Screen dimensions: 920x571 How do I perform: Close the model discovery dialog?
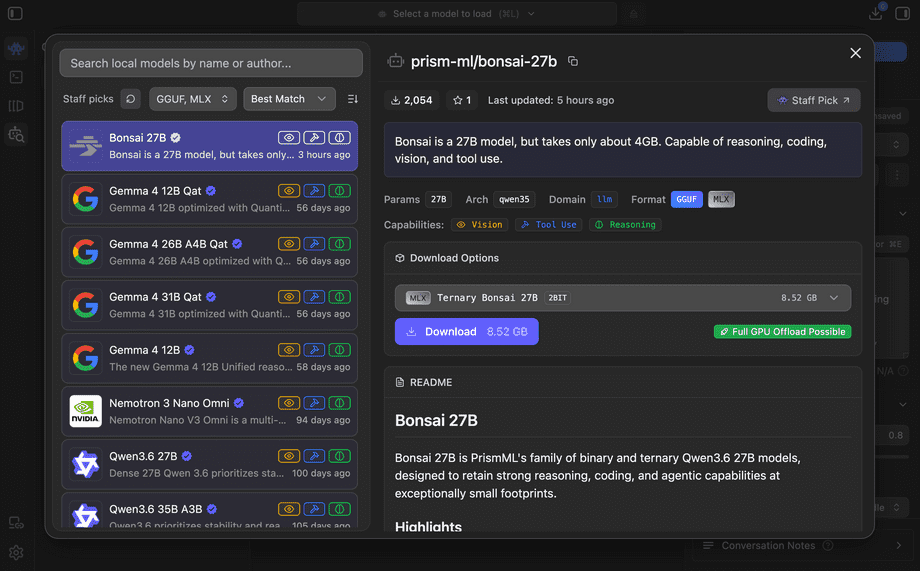tap(855, 53)
